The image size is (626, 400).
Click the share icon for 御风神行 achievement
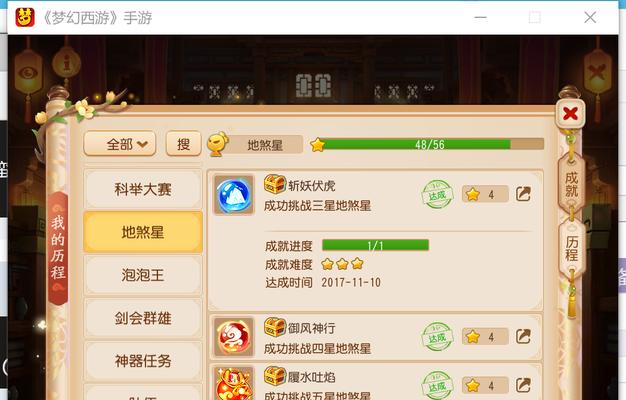(523, 337)
